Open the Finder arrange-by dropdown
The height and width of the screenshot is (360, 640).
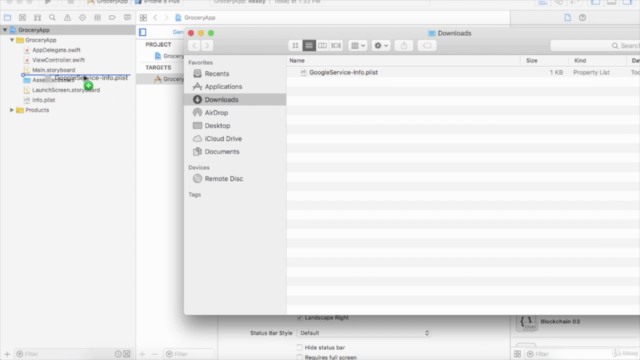coord(358,45)
